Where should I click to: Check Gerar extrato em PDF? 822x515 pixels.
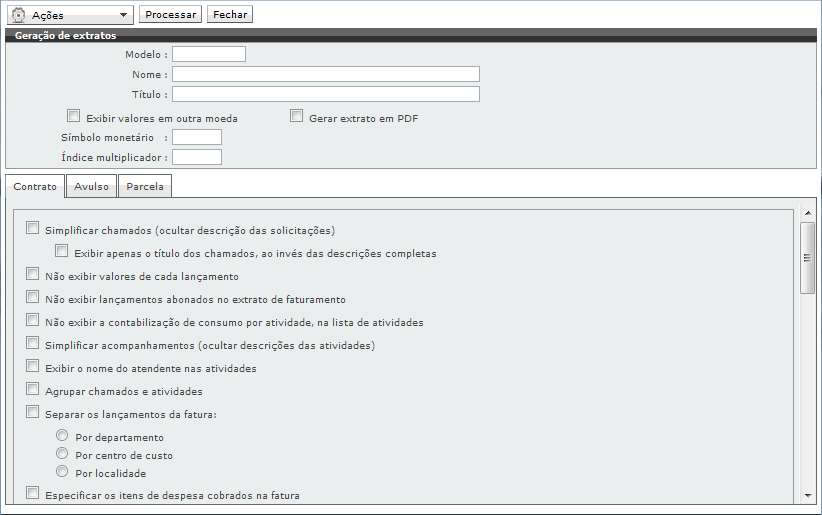pyautogui.click(x=296, y=116)
